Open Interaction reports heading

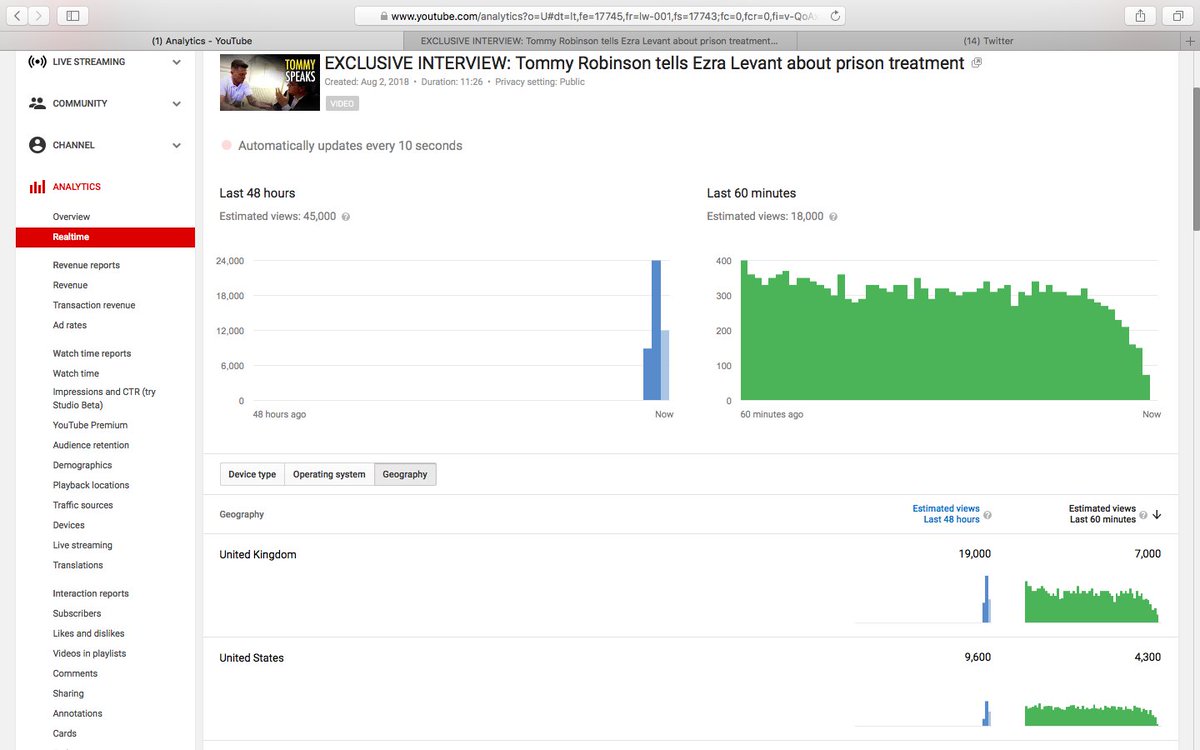[x=91, y=593]
